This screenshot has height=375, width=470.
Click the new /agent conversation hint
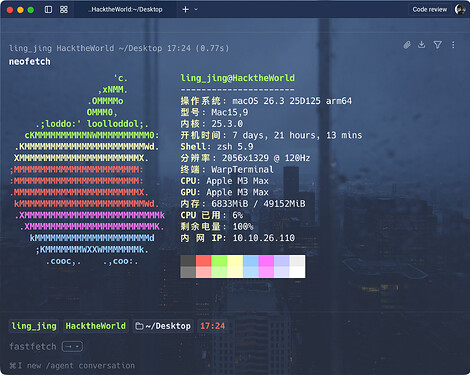click(72, 366)
